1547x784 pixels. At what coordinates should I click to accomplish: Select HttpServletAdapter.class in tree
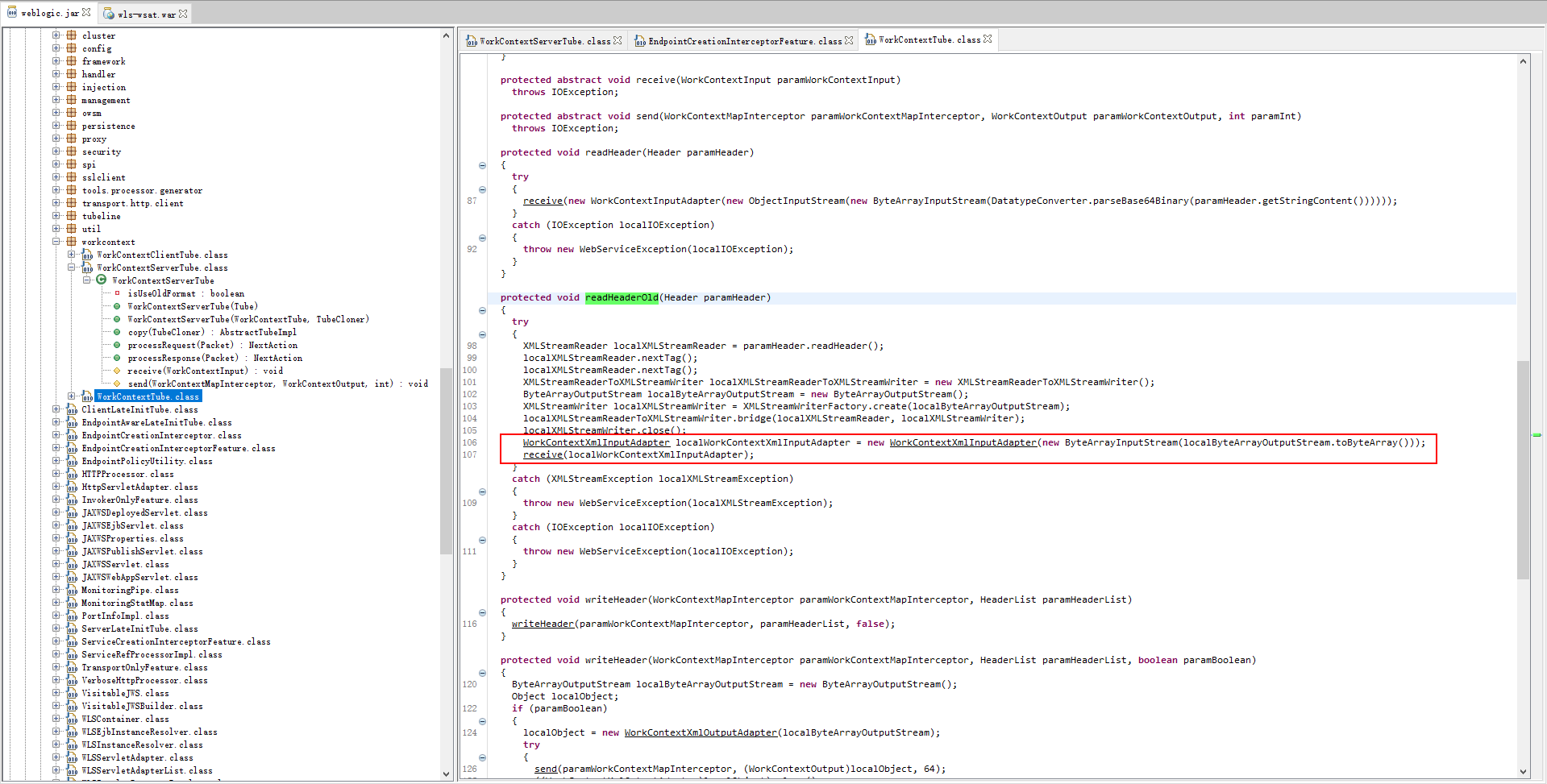coord(139,487)
